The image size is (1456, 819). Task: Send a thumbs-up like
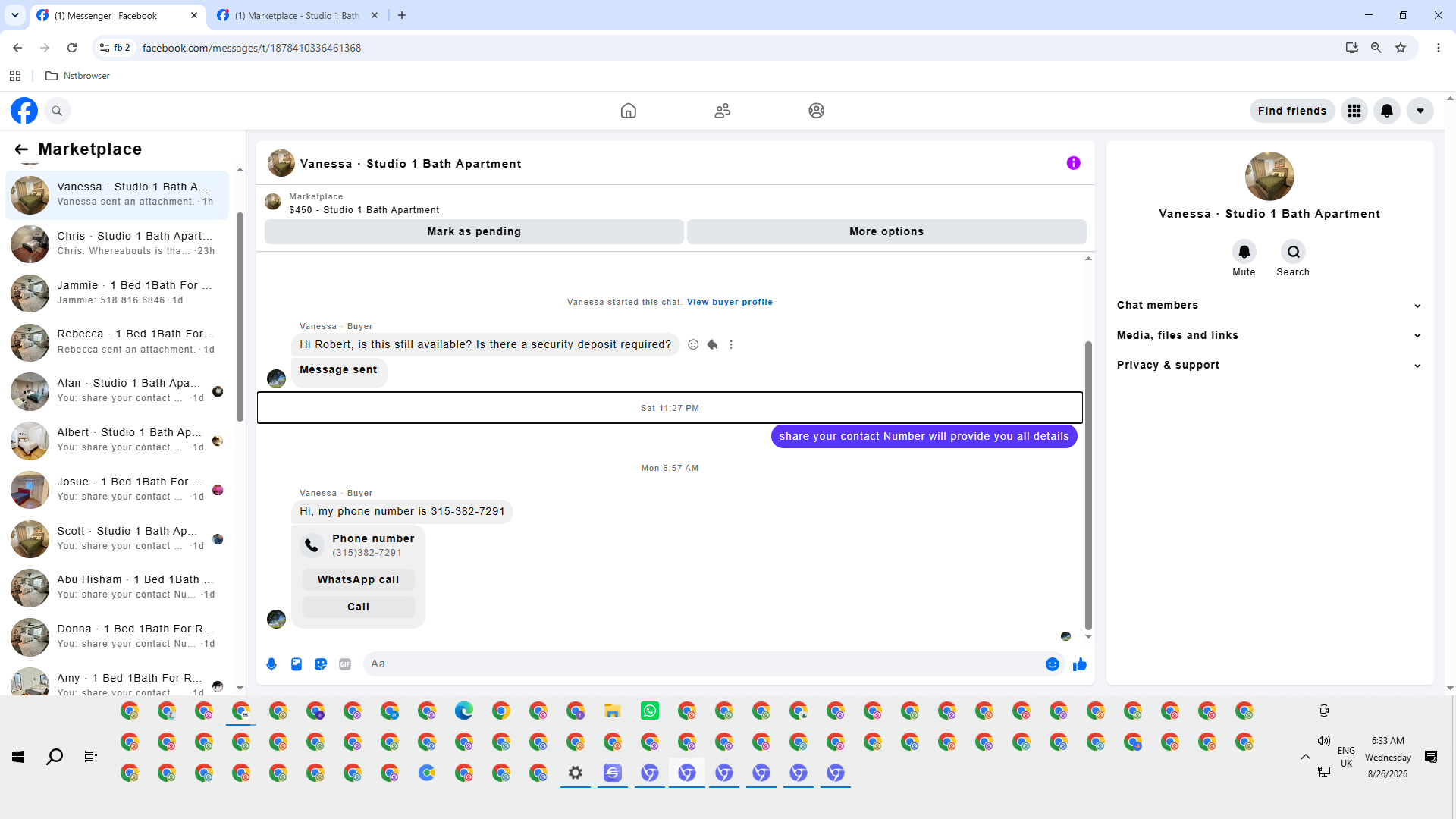(x=1080, y=664)
